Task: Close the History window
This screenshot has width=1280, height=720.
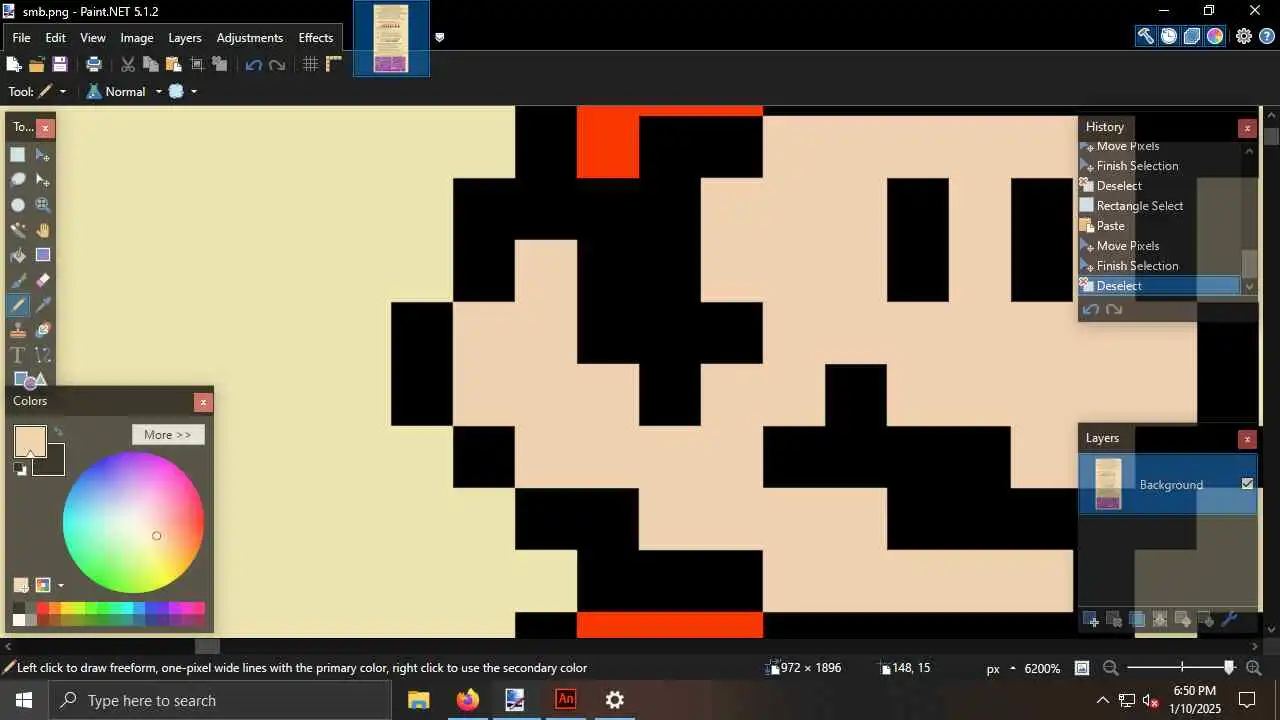Action: click(1247, 128)
